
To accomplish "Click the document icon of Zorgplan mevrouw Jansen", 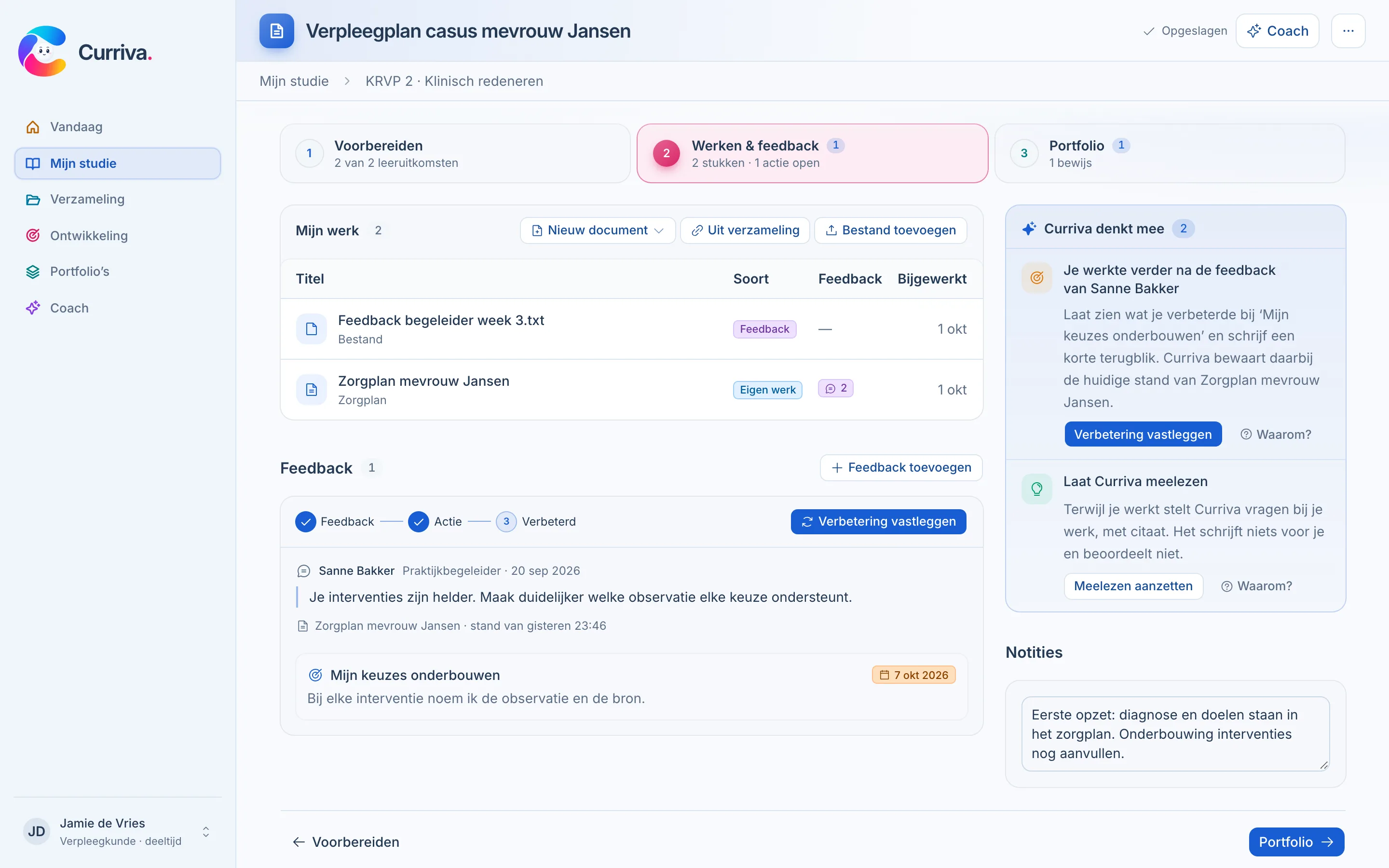I will tap(312, 390).
